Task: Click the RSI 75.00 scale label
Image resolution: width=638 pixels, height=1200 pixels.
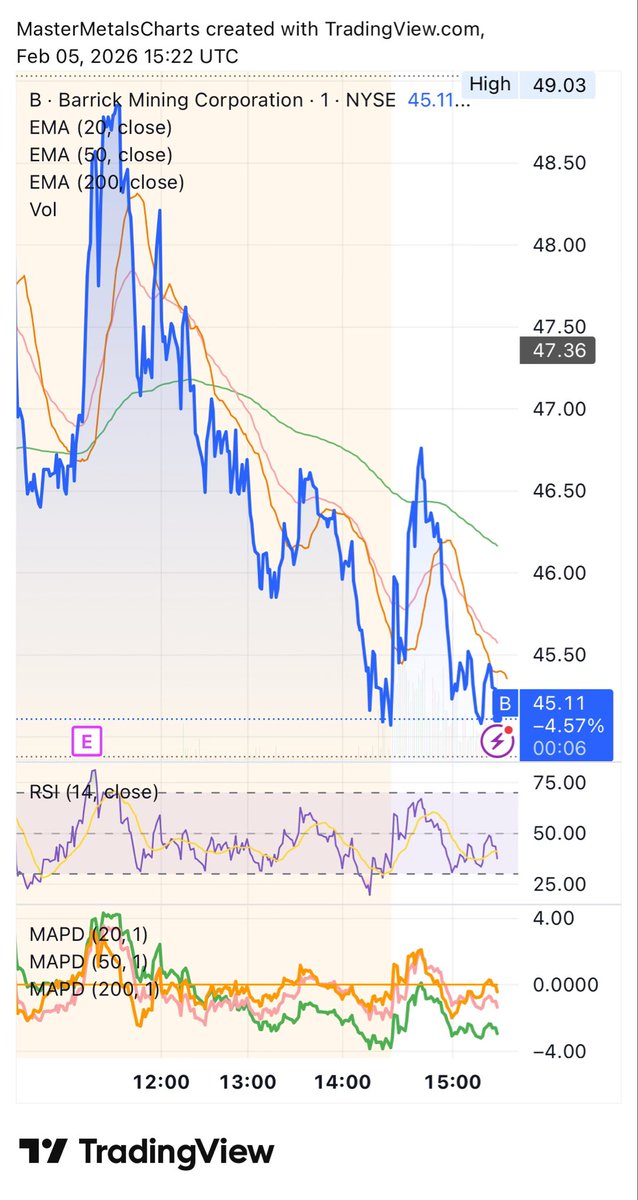Action: (560, 782)
